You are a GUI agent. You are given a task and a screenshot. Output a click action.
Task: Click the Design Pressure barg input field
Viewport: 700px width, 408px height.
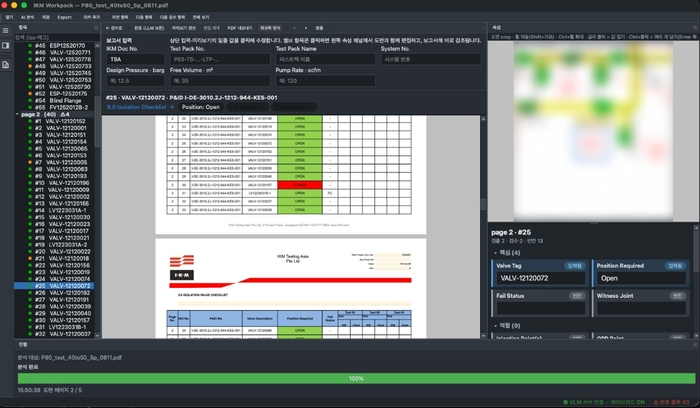[135, 81]
